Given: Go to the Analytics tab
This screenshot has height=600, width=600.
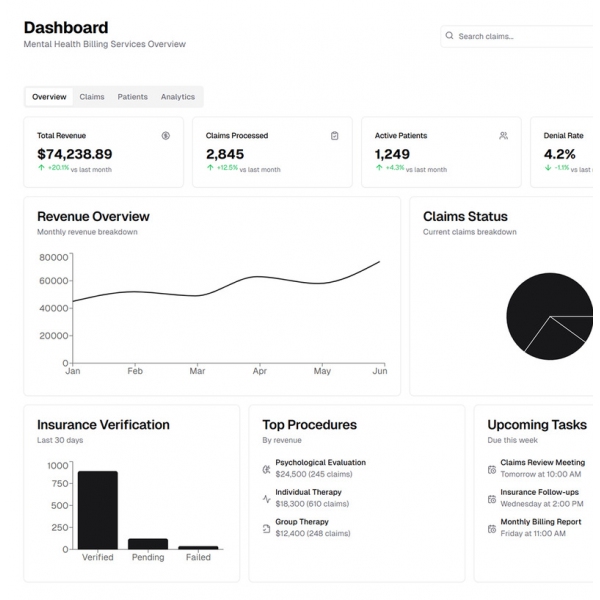Looking at the screenshot, I should click(x=178, y=97).
